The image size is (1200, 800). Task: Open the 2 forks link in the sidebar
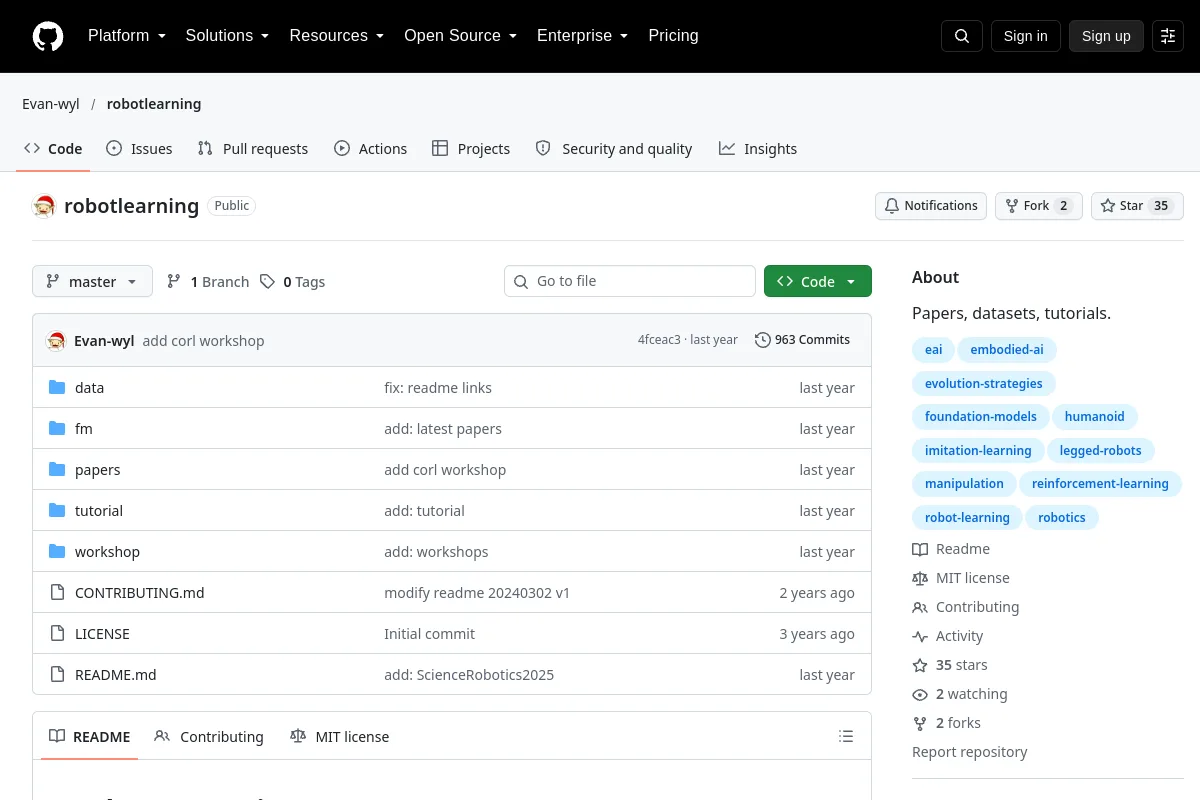point(946,723)
